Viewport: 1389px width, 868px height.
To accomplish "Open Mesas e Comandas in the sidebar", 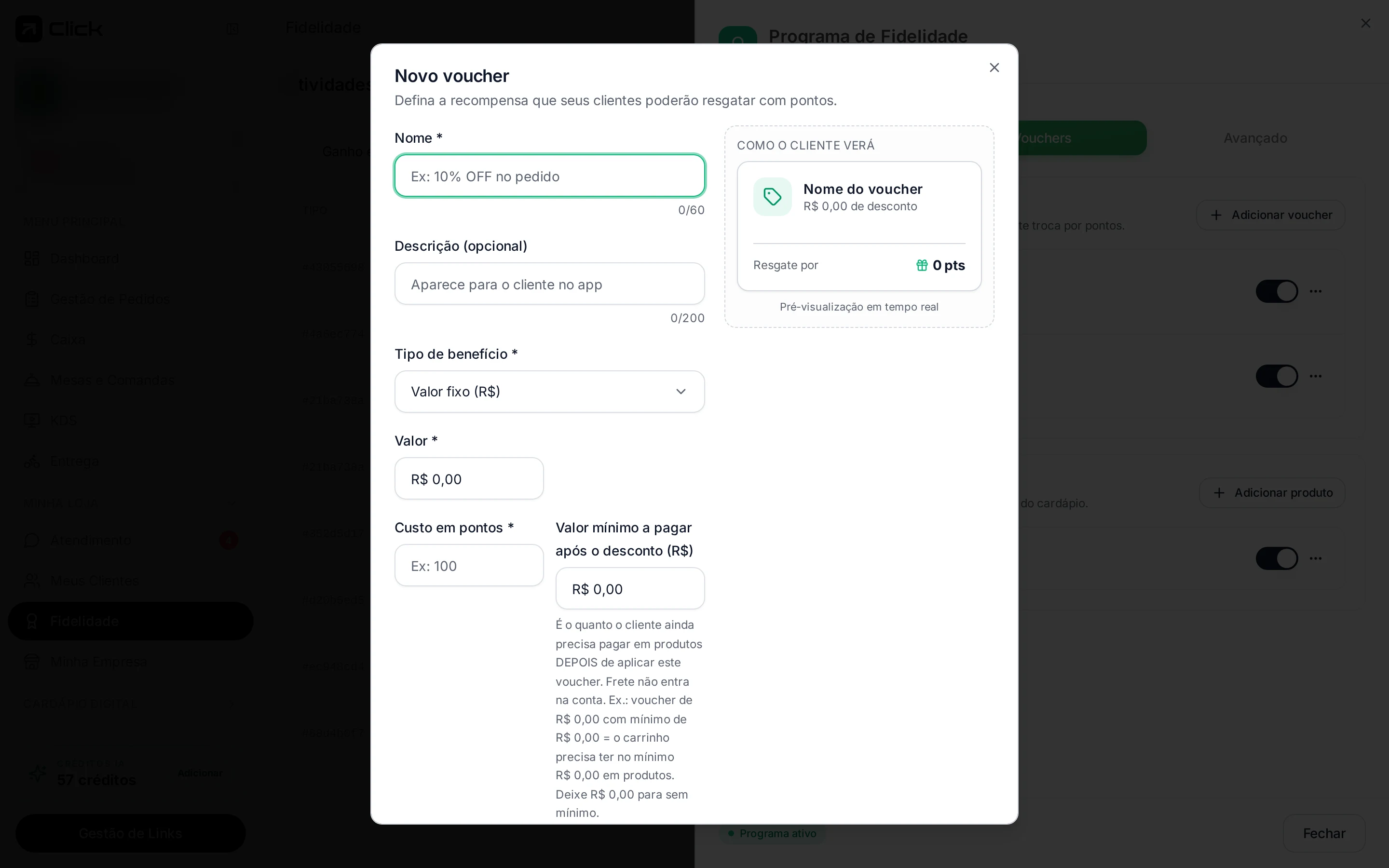I will point(131,380).
